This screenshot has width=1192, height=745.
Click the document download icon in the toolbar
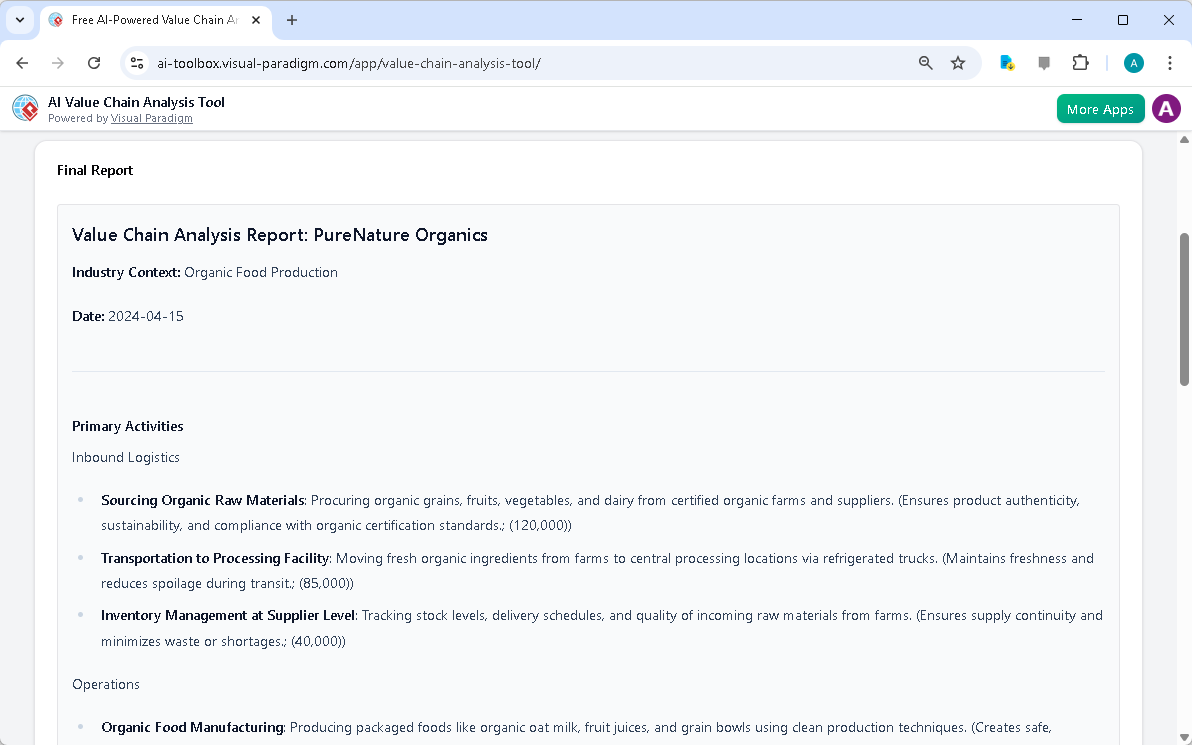[x=1007, y=62]
